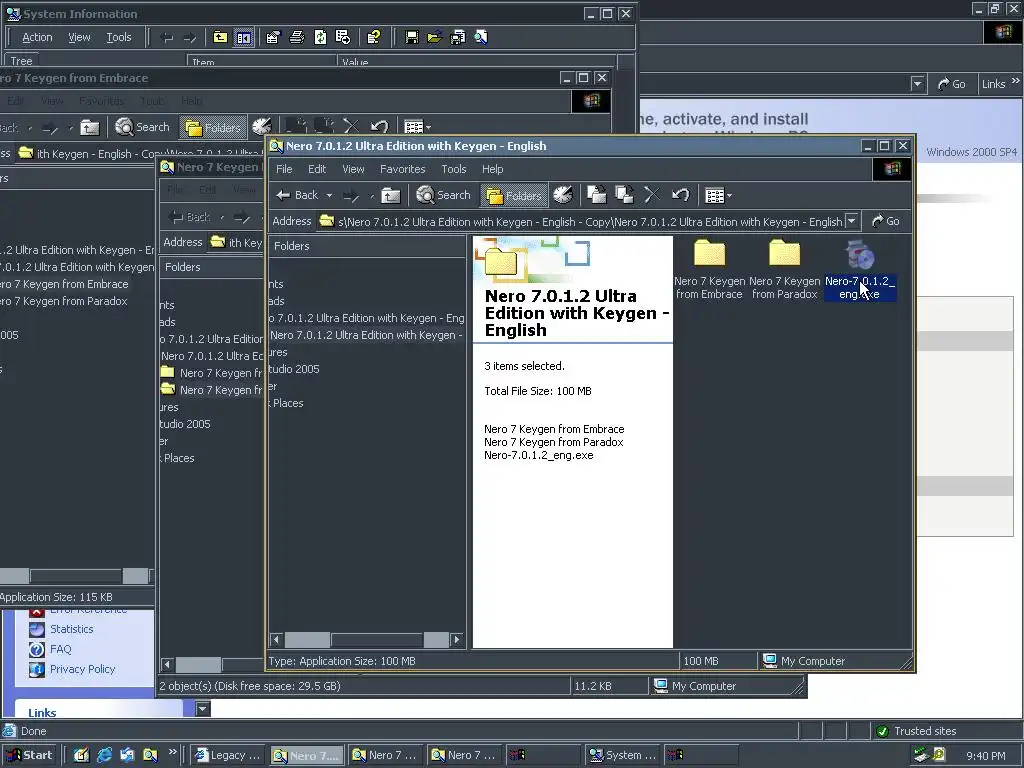The width and height of the screenshot is (1024, 768).
Task: Select Tree tab in System Information
Action: (x=22, y=61)
